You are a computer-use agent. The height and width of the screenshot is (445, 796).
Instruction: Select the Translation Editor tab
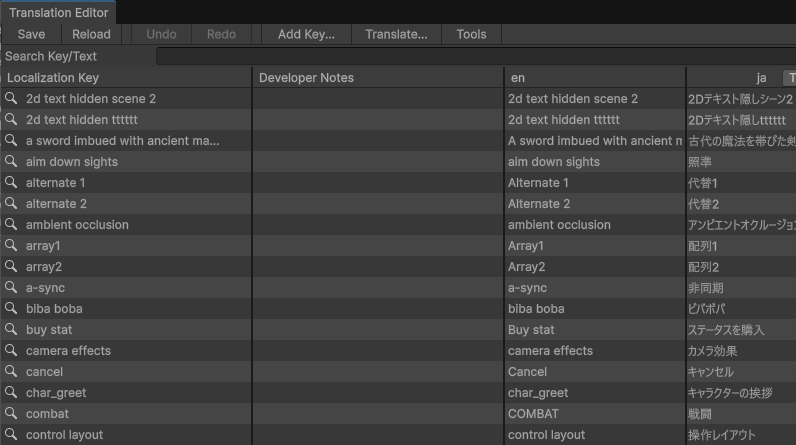(x=58, y=13)
